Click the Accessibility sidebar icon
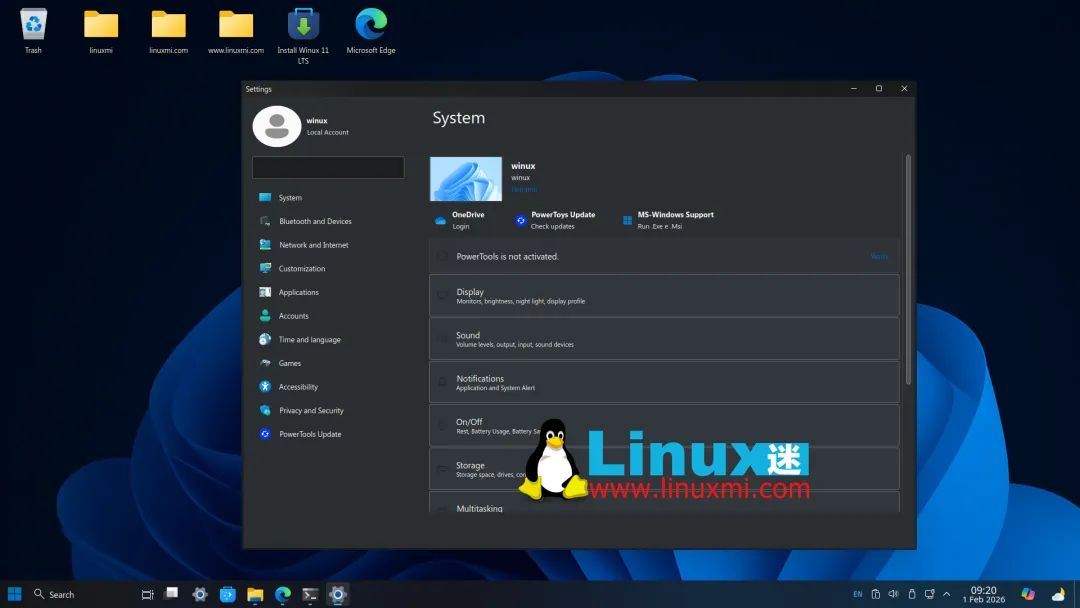This screenshot has height=608, width=1080. pyautogui.click(x=265, y=386)
